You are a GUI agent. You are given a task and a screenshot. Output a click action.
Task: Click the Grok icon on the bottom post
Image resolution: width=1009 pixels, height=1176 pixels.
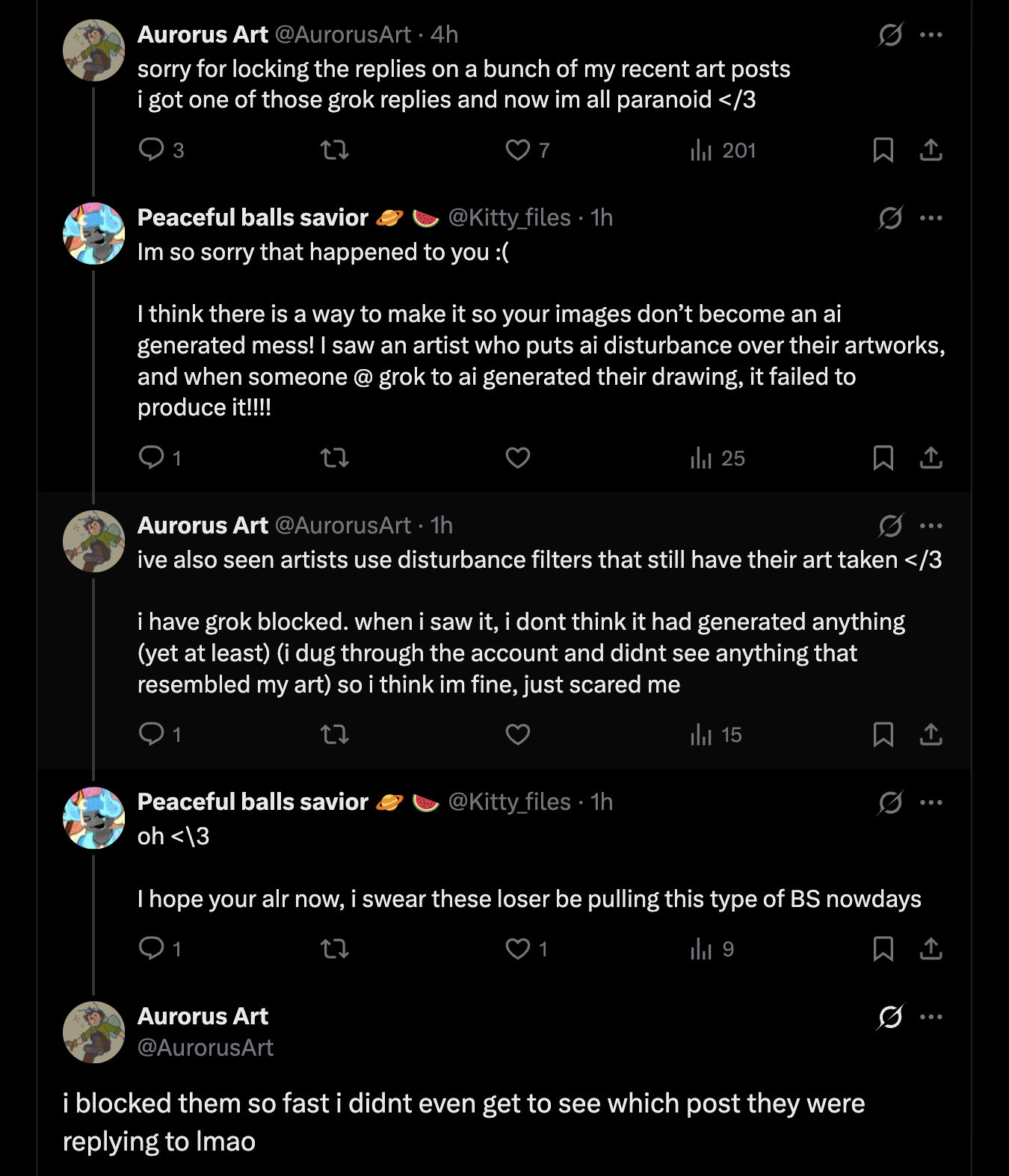tap(890, 1017)
